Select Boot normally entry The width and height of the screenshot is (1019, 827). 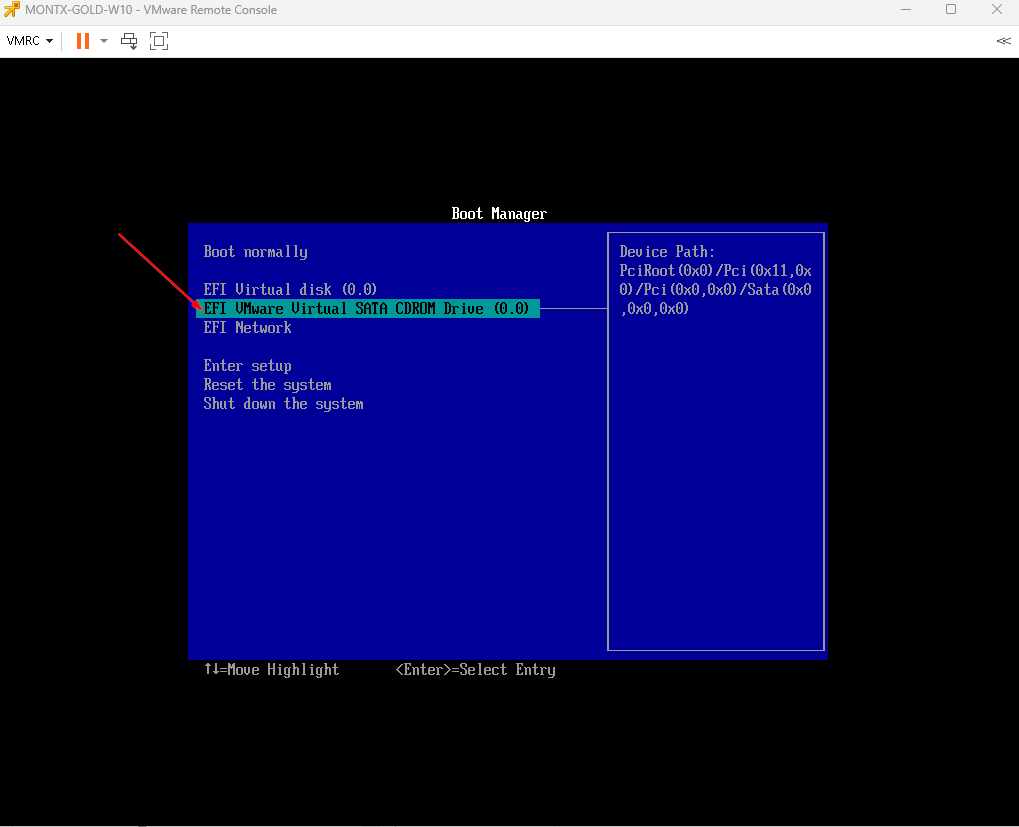point(255,252)
